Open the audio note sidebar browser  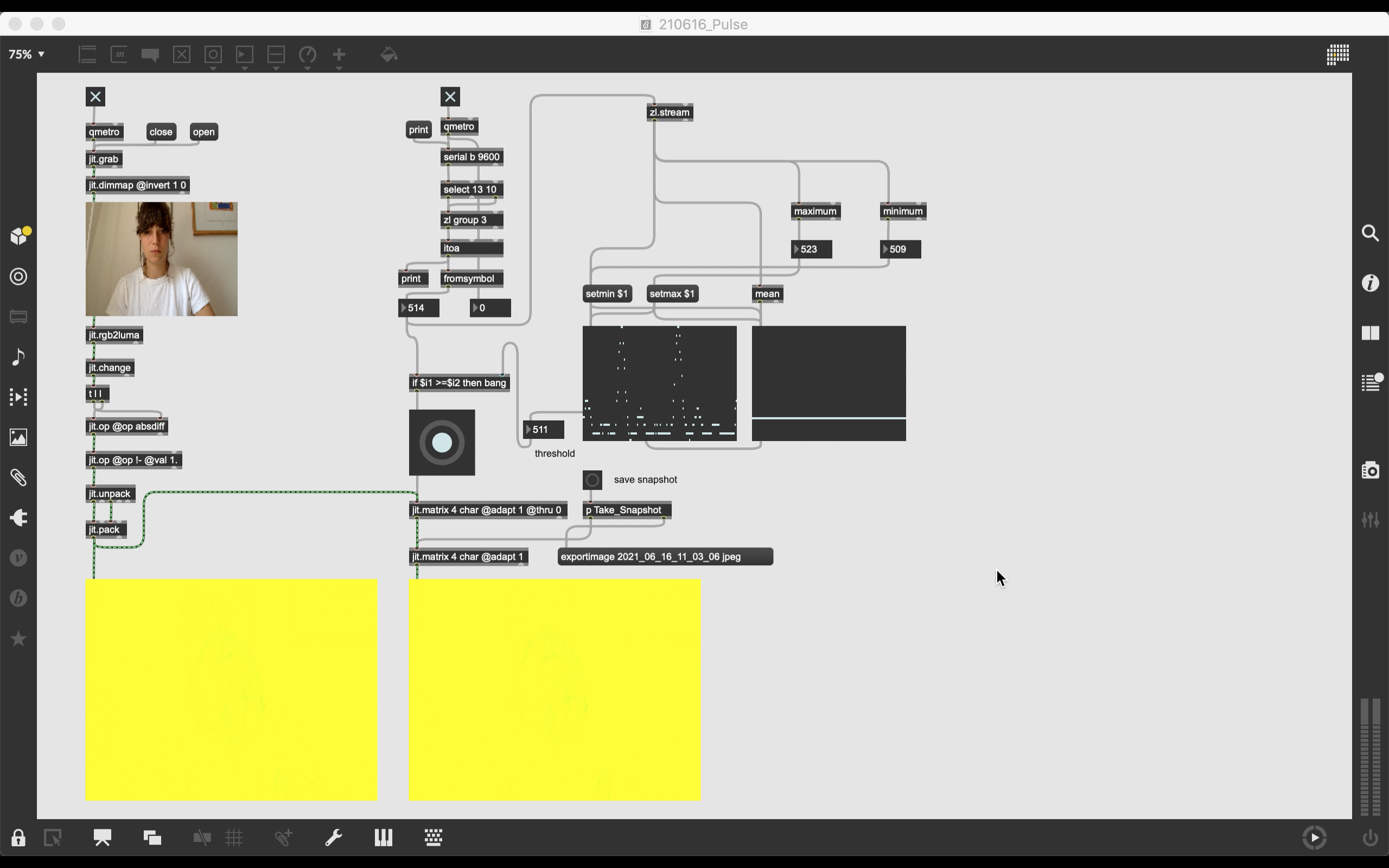[18, 357]
